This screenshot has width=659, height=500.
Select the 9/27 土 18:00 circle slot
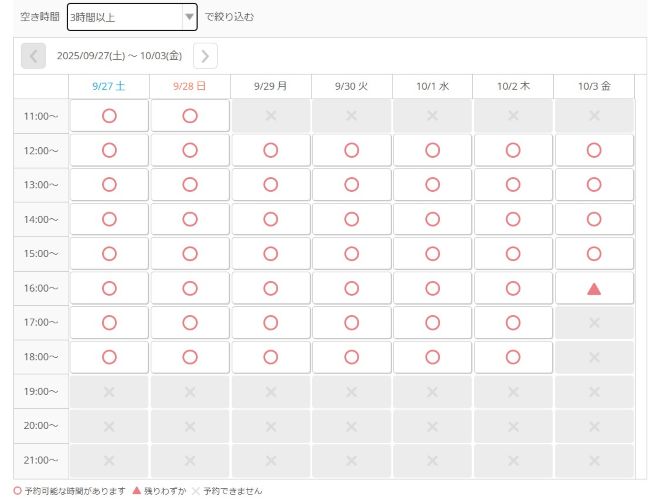coord(109,357)
